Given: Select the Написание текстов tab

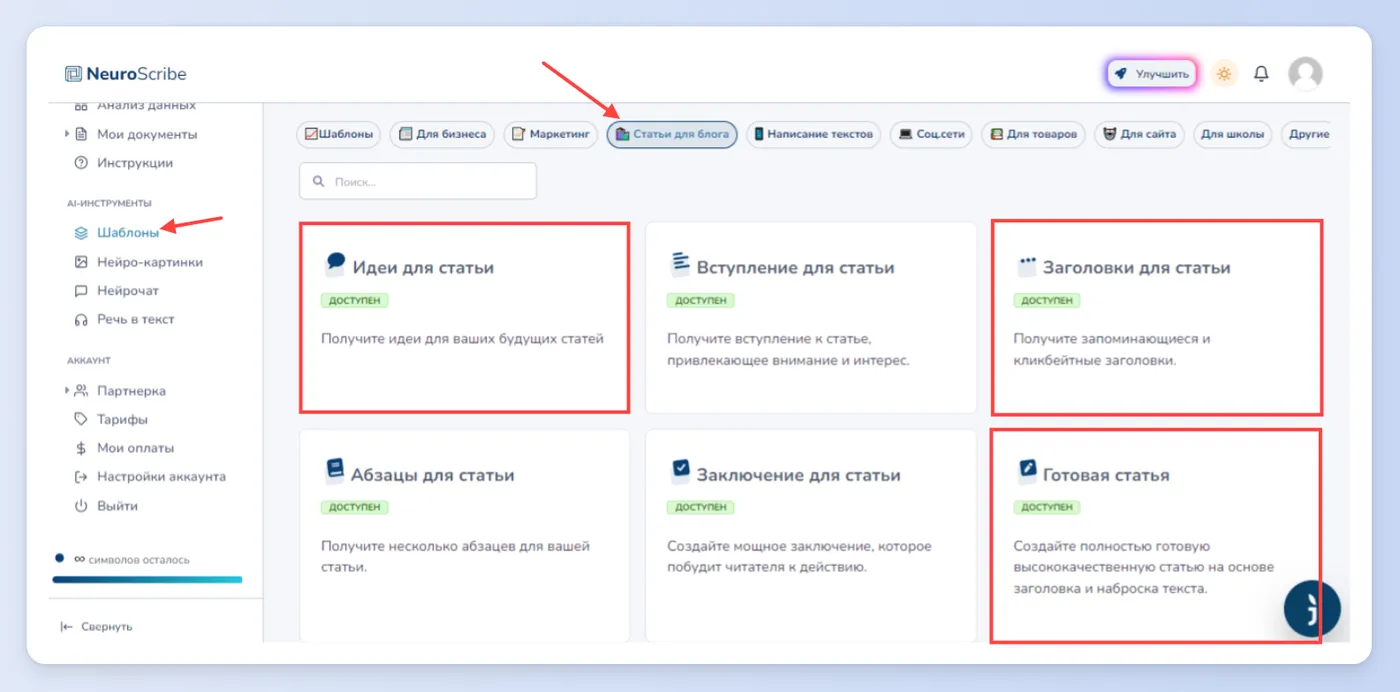Looking at the screenshot, I should click(x=813, y=134).
